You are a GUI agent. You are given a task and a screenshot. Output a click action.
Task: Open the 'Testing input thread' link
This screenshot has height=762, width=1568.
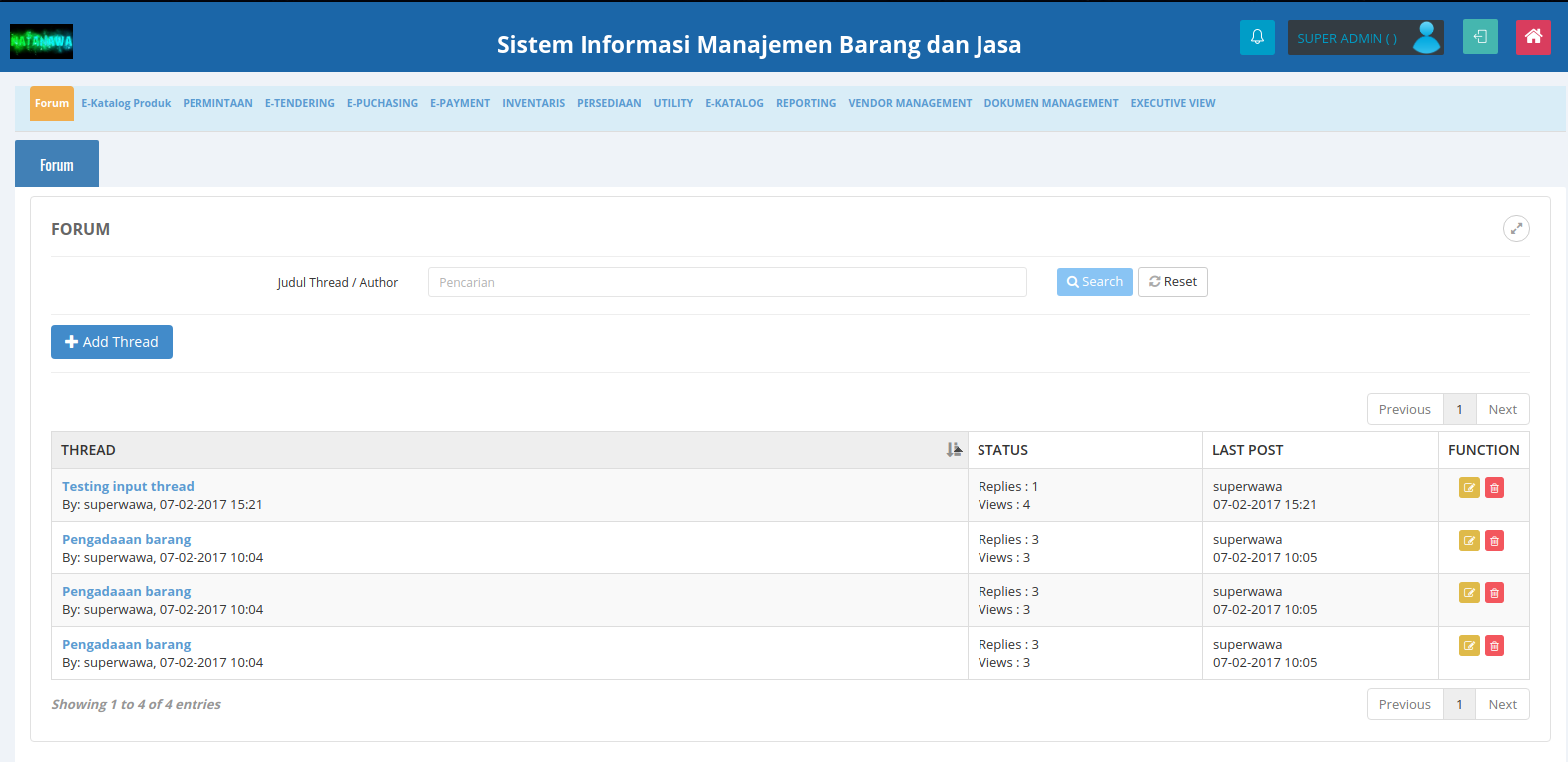[x=128, y=487]
